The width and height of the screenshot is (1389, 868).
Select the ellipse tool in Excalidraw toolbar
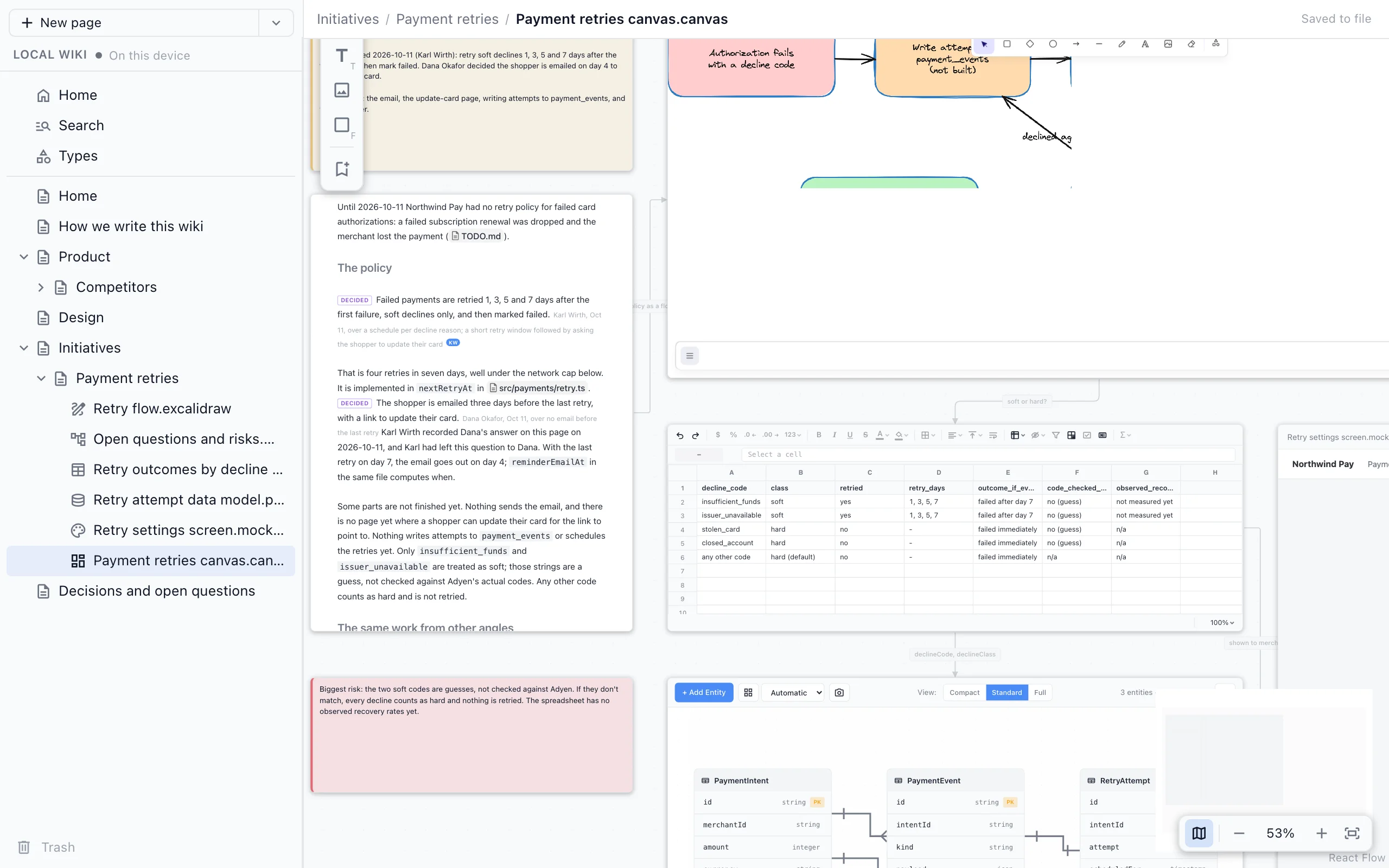(1053, 43)
